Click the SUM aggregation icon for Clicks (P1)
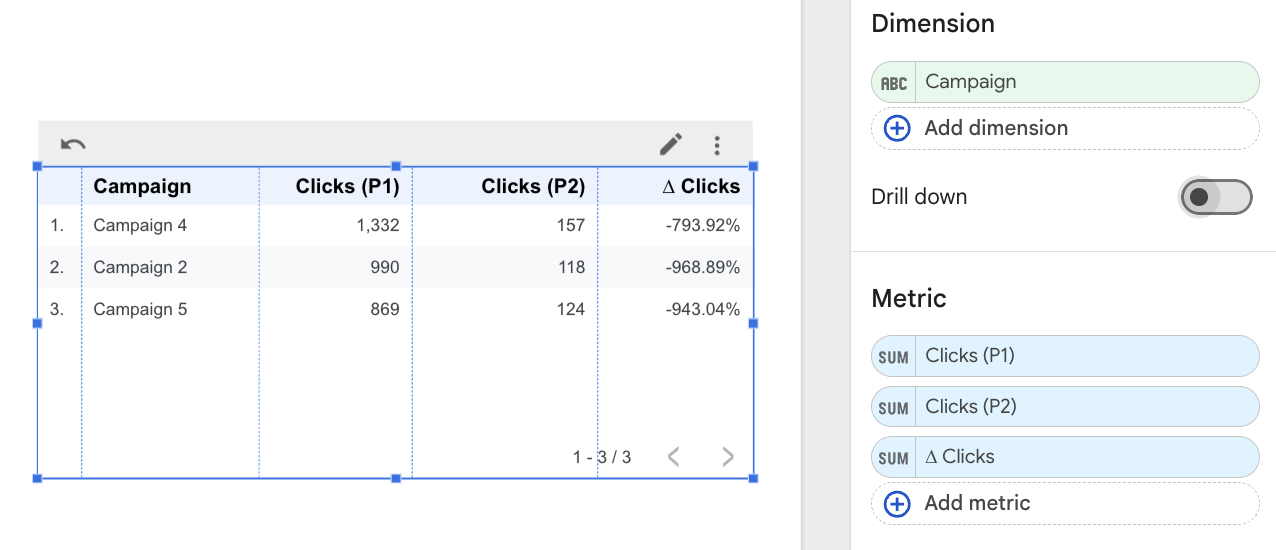 point(894,357)
